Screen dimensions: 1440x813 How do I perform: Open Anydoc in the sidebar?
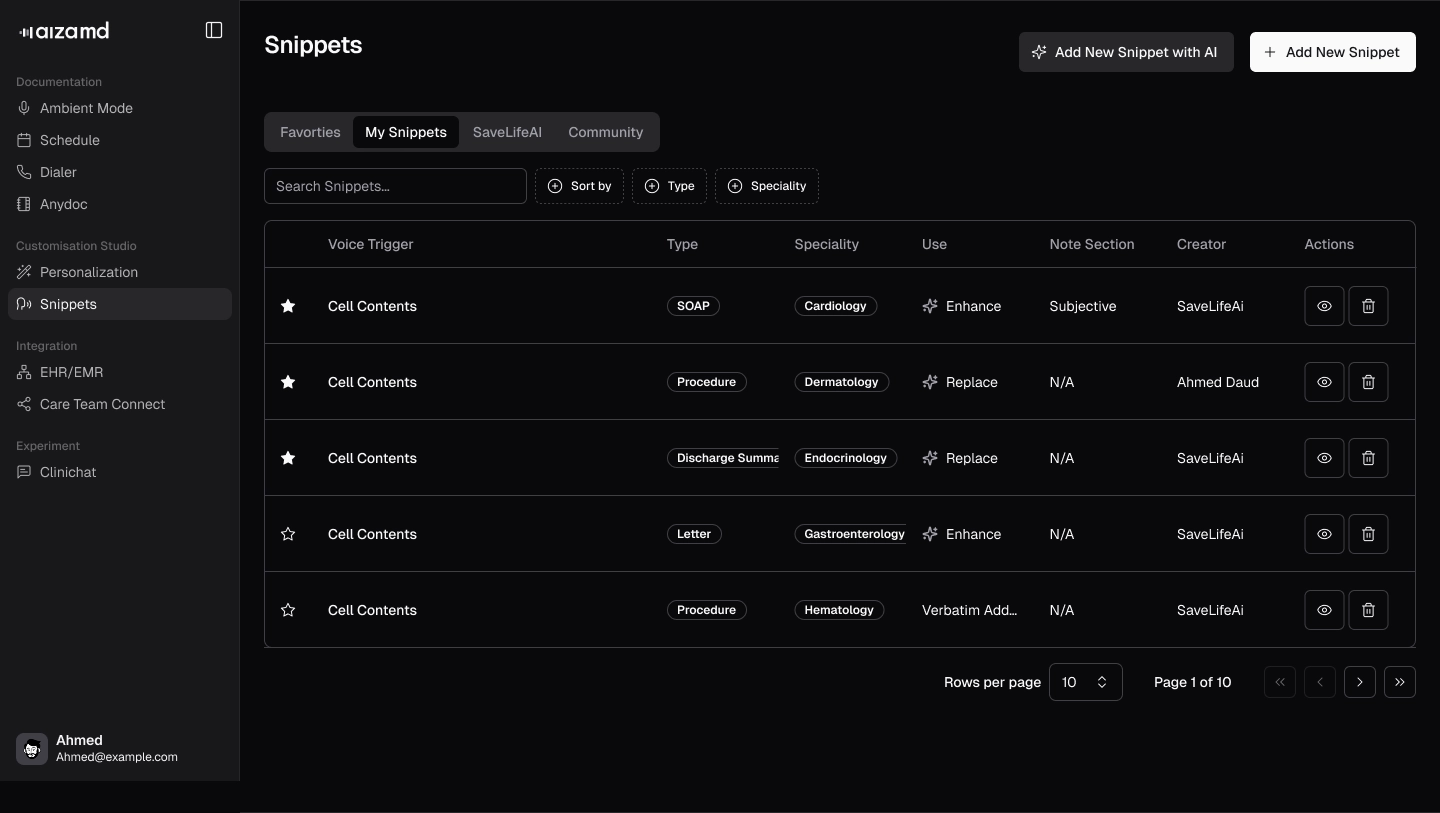coord(120,204)
